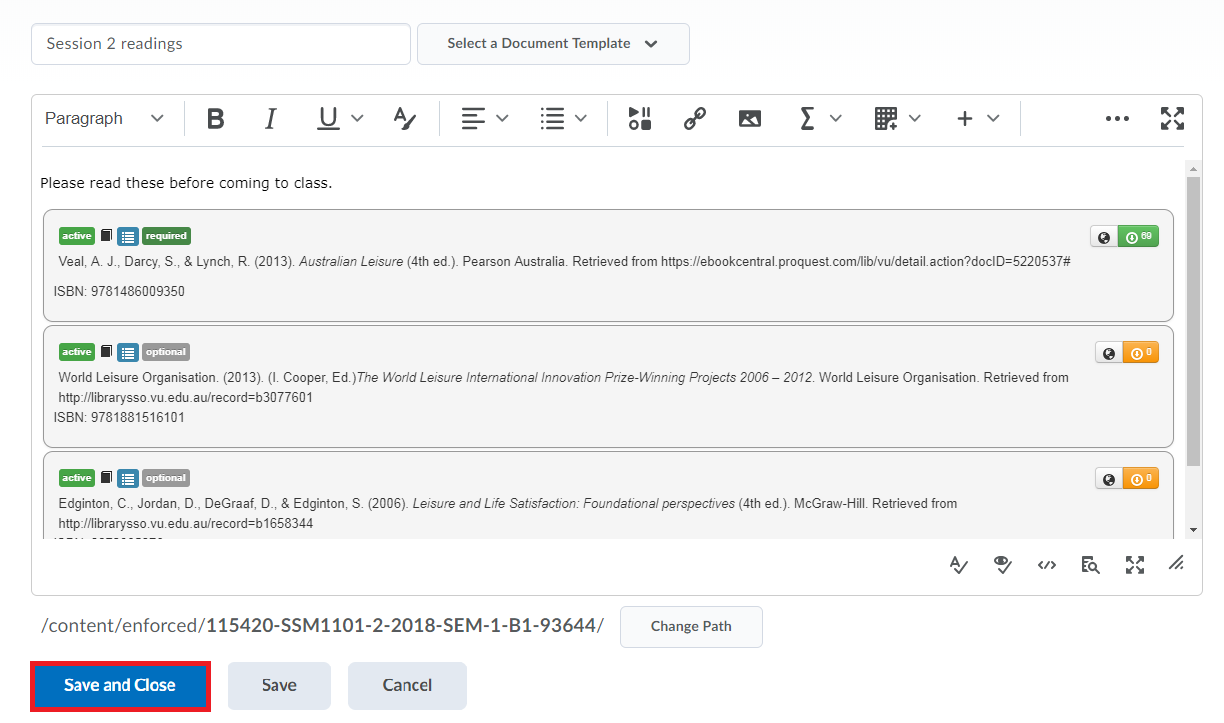
Task: Cancel editing the document
Action: click(407, 686)
